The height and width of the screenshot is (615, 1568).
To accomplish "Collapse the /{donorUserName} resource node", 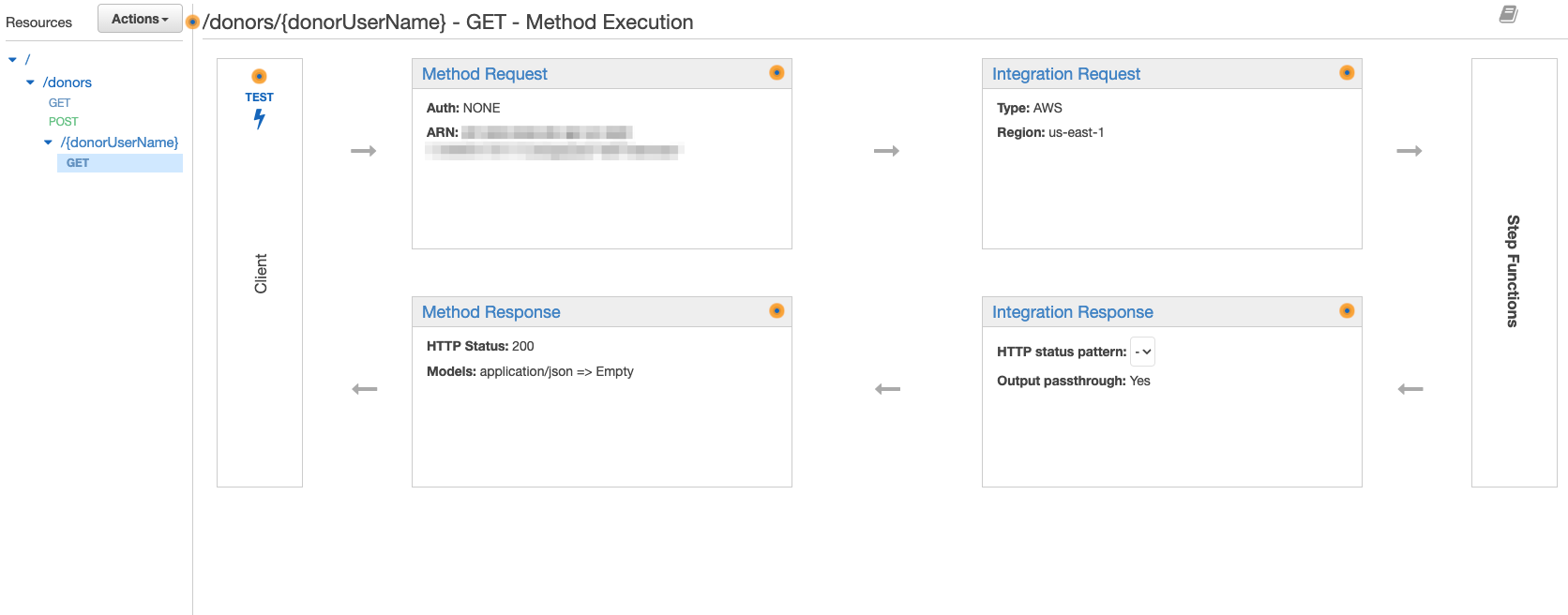I will pos(49,142).
